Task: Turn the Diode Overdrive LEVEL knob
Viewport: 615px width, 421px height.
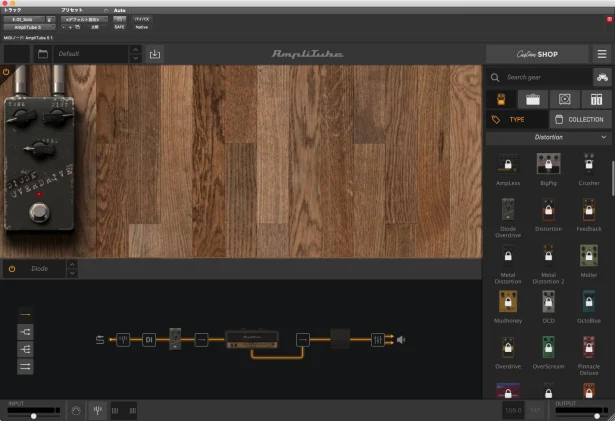Action: 39,149
